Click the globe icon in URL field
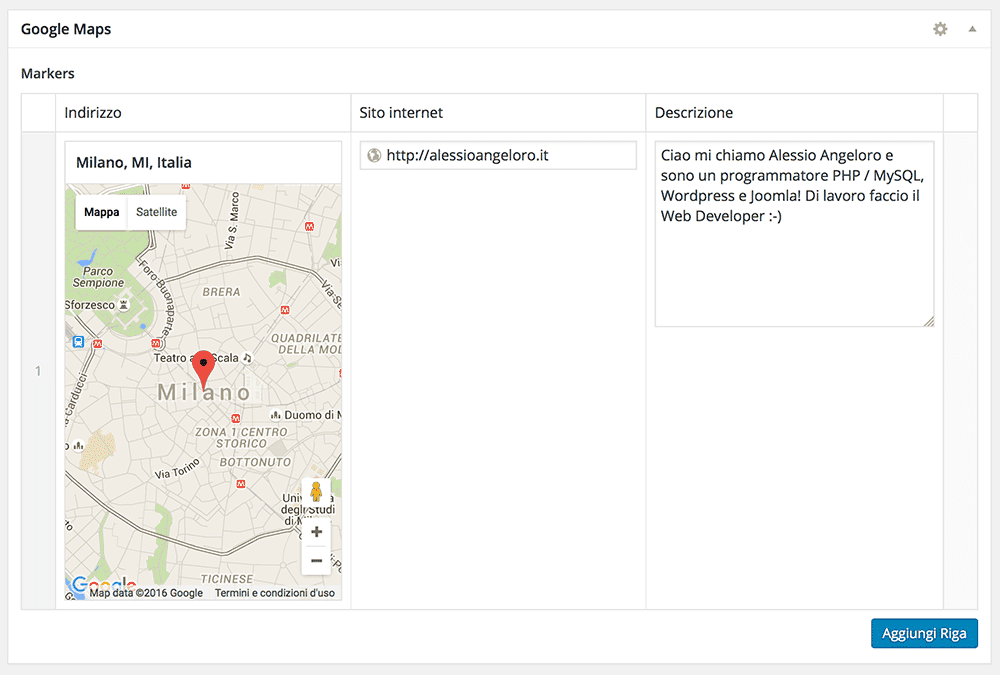Image resolution: width=1000 pixels, height=675 pixels. 374,155
